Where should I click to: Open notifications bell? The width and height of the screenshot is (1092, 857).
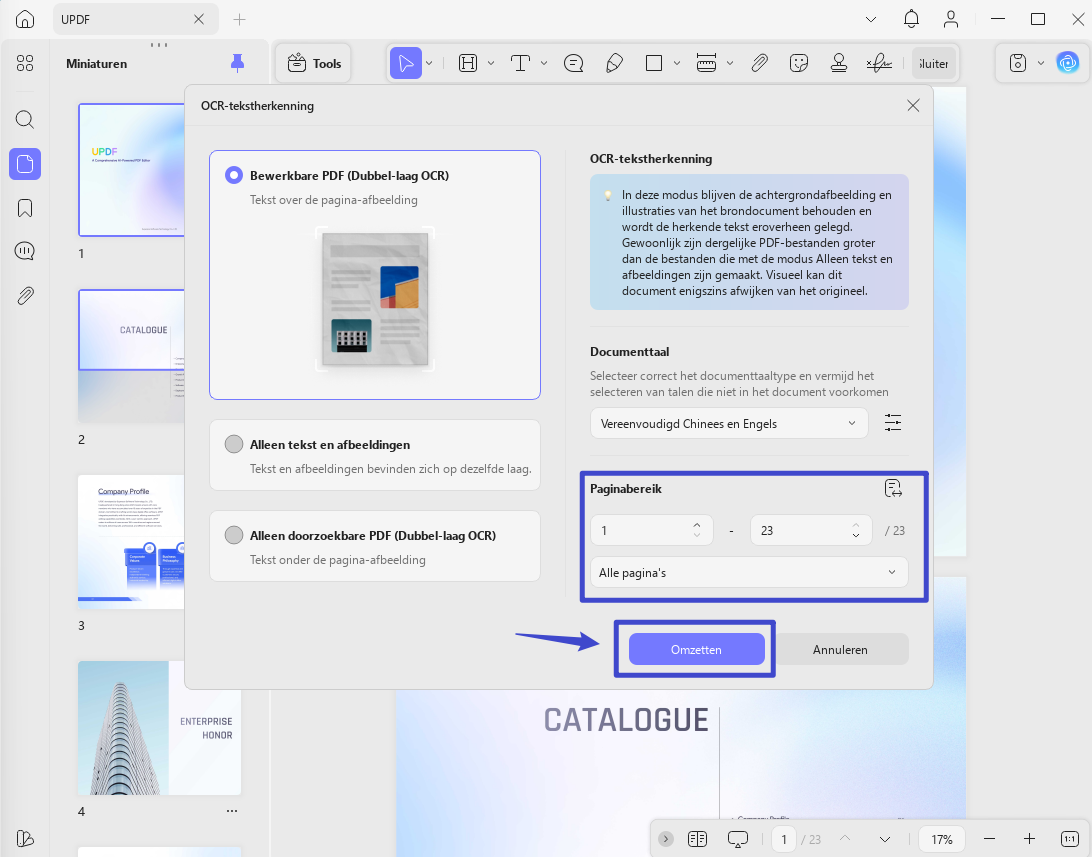tap(911, 19)
